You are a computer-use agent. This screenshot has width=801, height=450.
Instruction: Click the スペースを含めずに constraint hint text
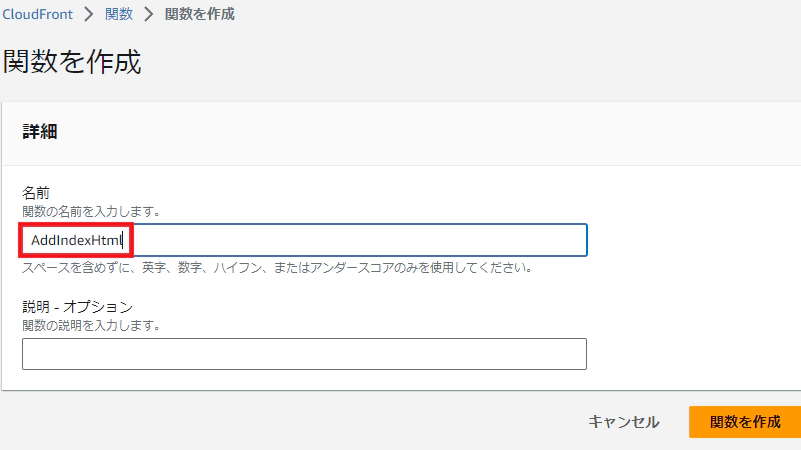pos(276,268)
